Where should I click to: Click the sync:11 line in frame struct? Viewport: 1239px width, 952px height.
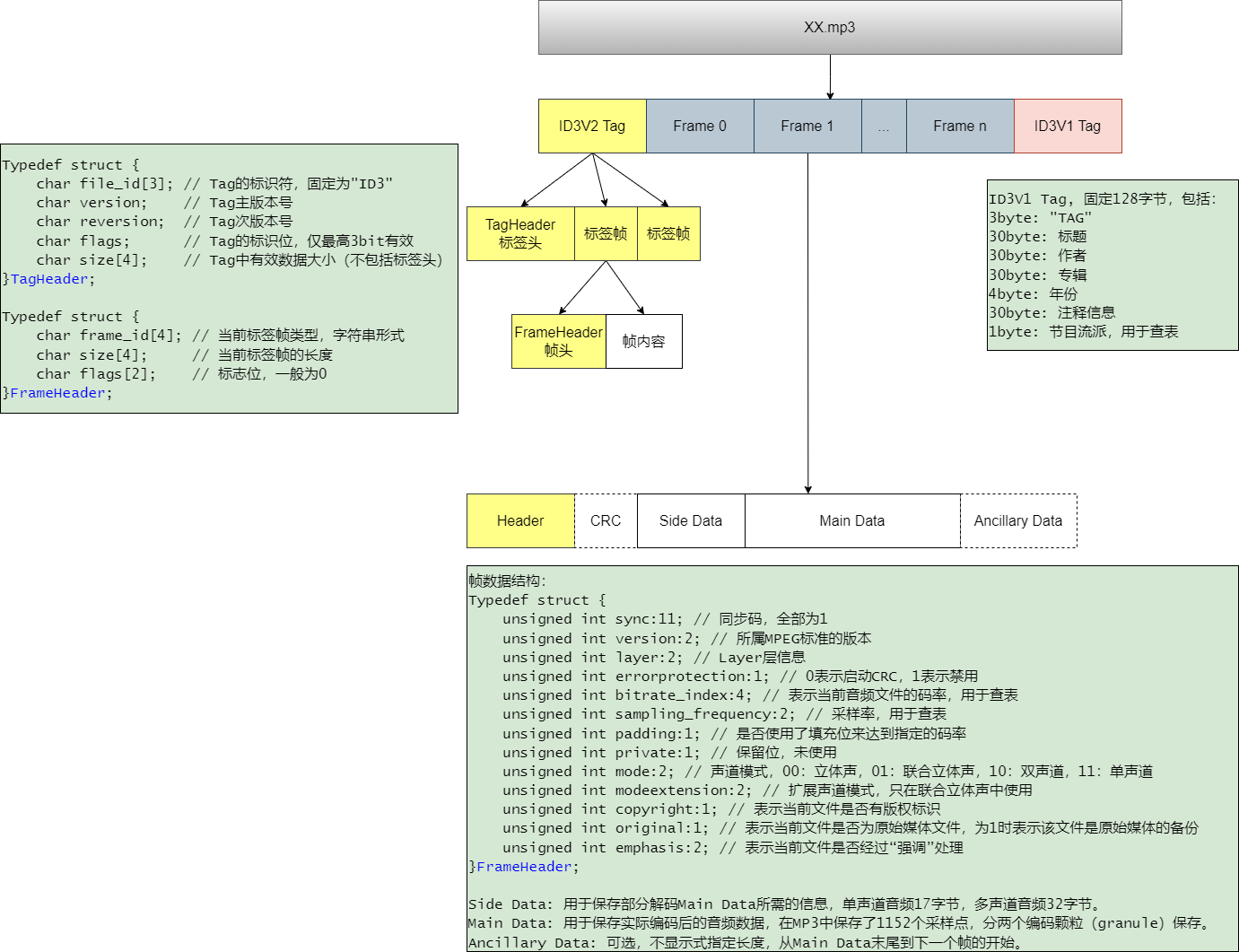(x=664, y=619)
